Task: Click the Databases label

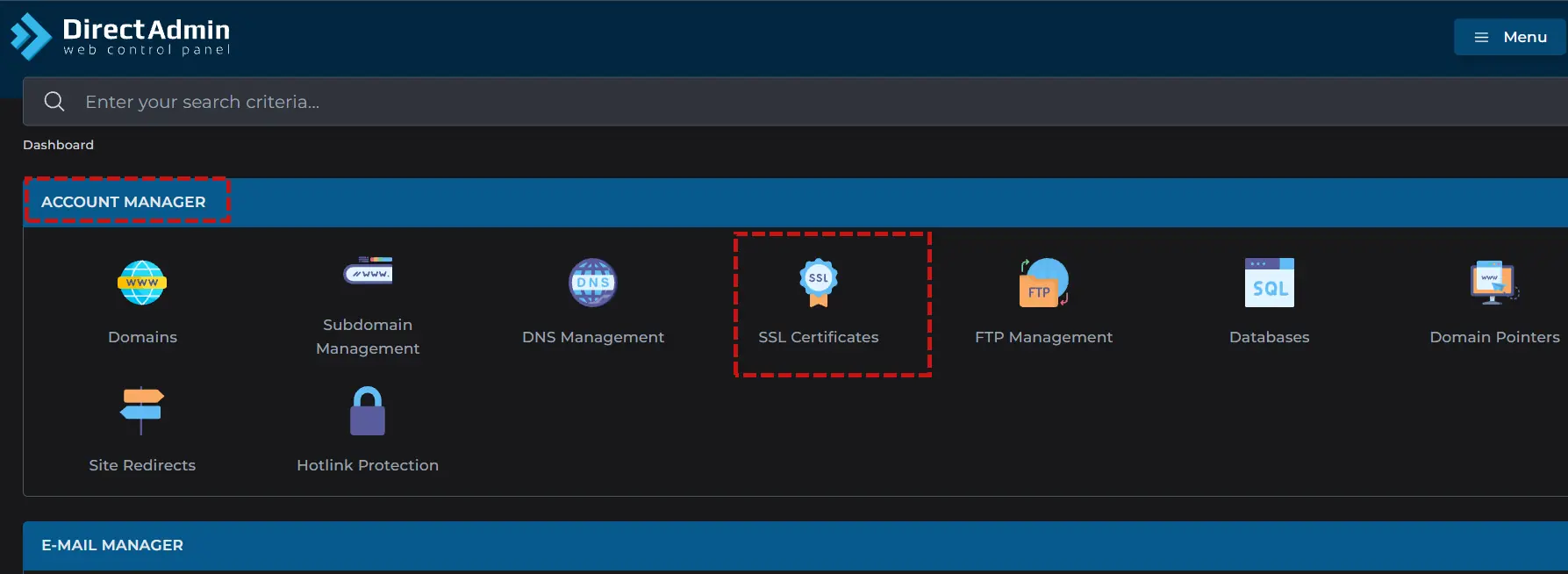Action: coord(1269,337)
